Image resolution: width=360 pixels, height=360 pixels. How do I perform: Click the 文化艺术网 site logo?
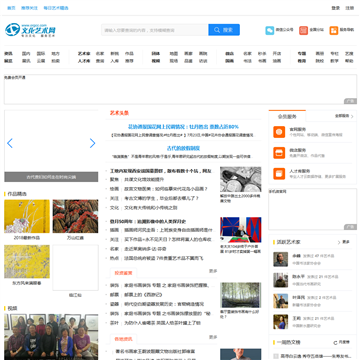pos(30,30)
